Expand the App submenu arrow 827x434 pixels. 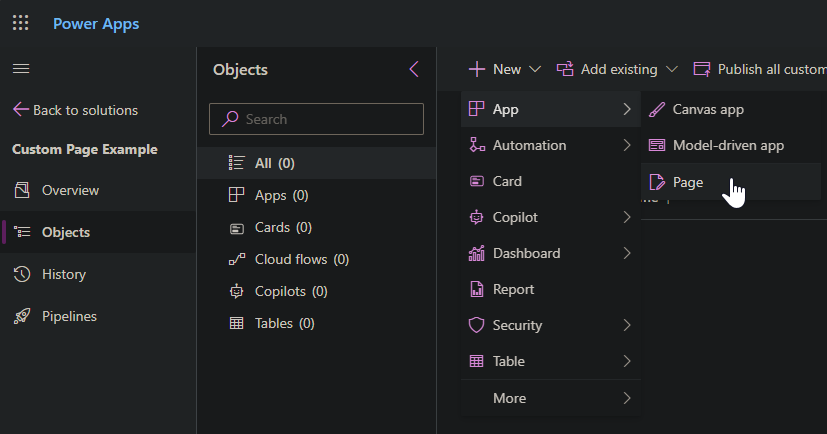click(627, 109)
